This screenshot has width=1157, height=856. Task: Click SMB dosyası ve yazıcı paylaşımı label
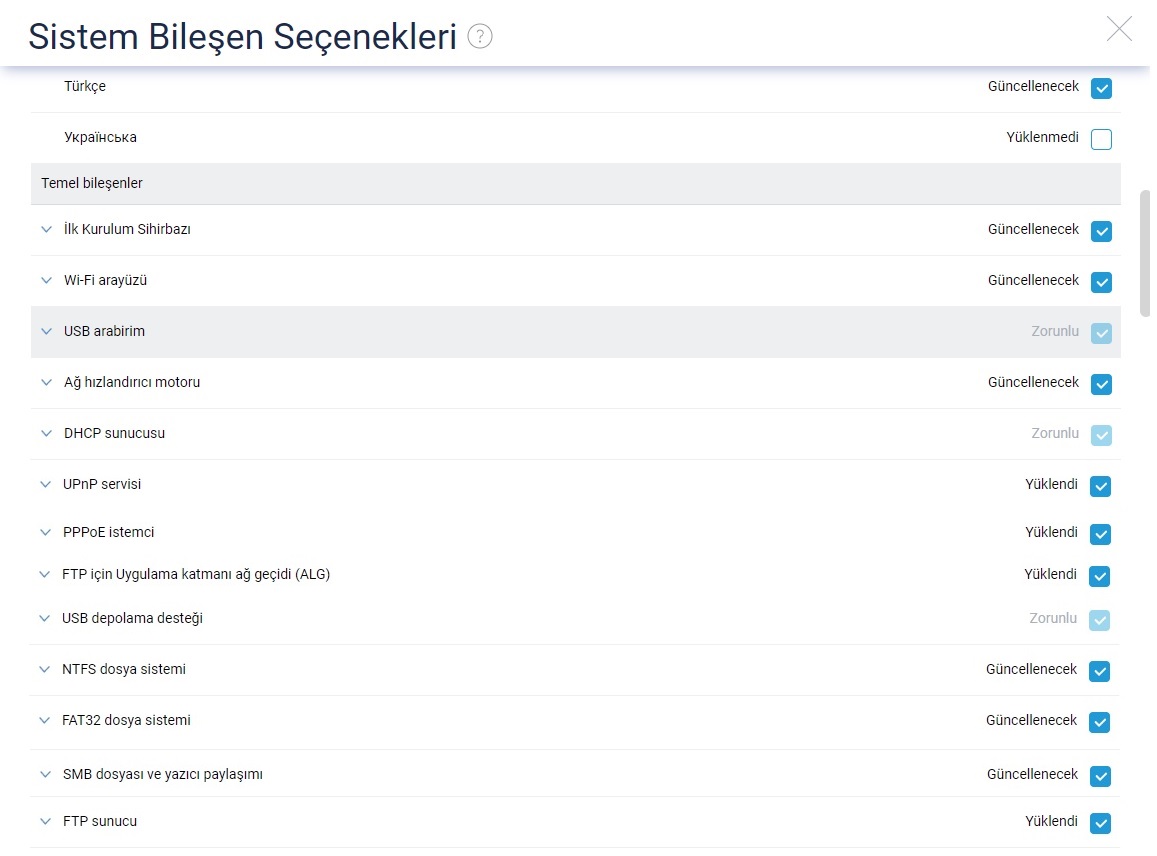pos(162,774)
